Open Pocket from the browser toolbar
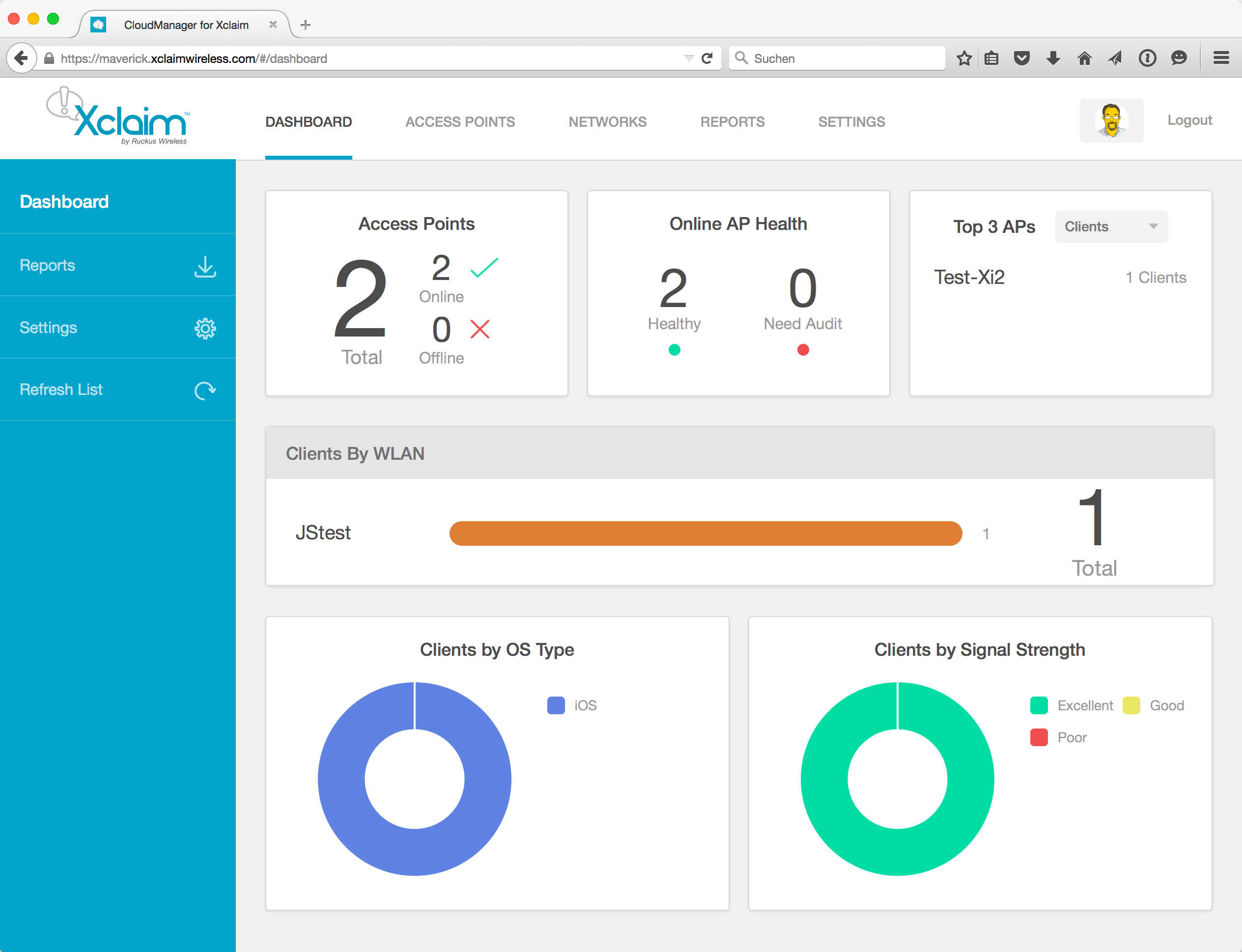This screenshot has width=1242, height=952. click(1022, 58)
